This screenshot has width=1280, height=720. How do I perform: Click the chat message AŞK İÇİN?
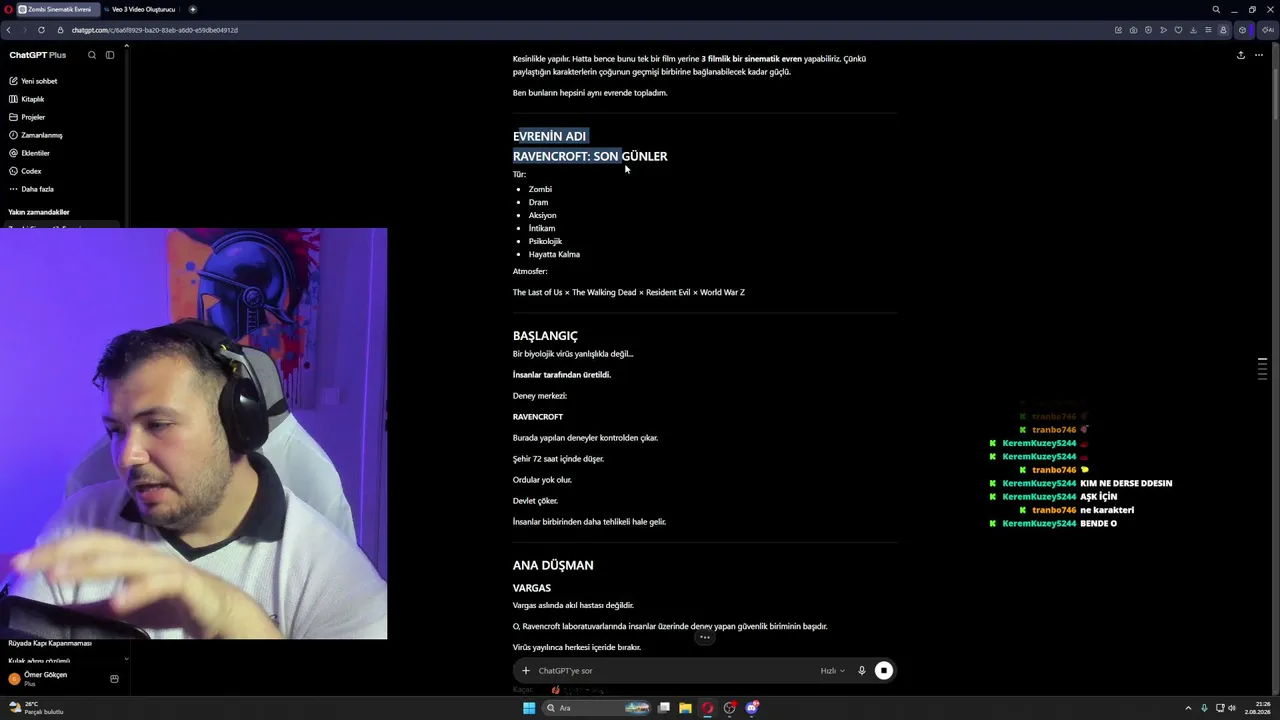(1099, 497)
